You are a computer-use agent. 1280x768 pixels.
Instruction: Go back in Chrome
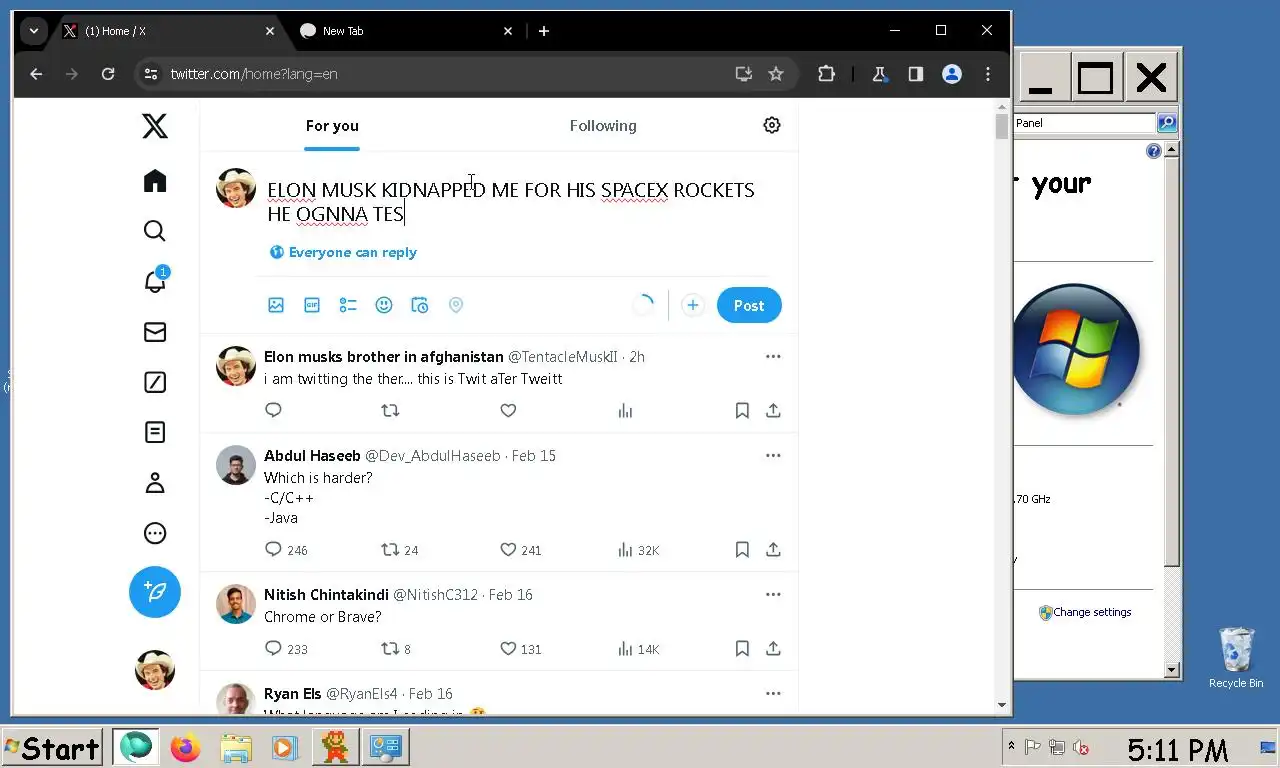click(x=36, y=74)
